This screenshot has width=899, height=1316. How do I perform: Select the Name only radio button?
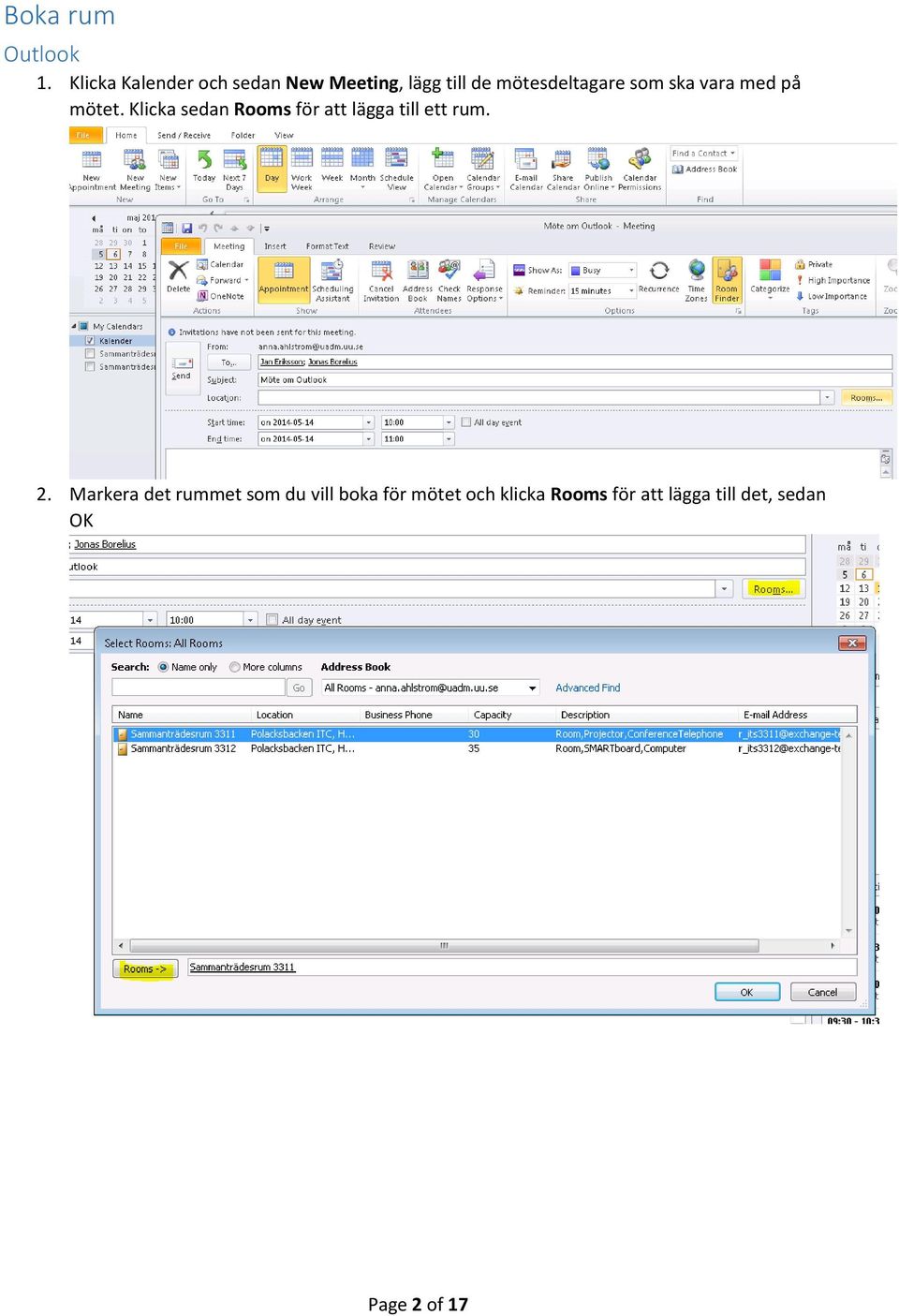tap(164, 667)
